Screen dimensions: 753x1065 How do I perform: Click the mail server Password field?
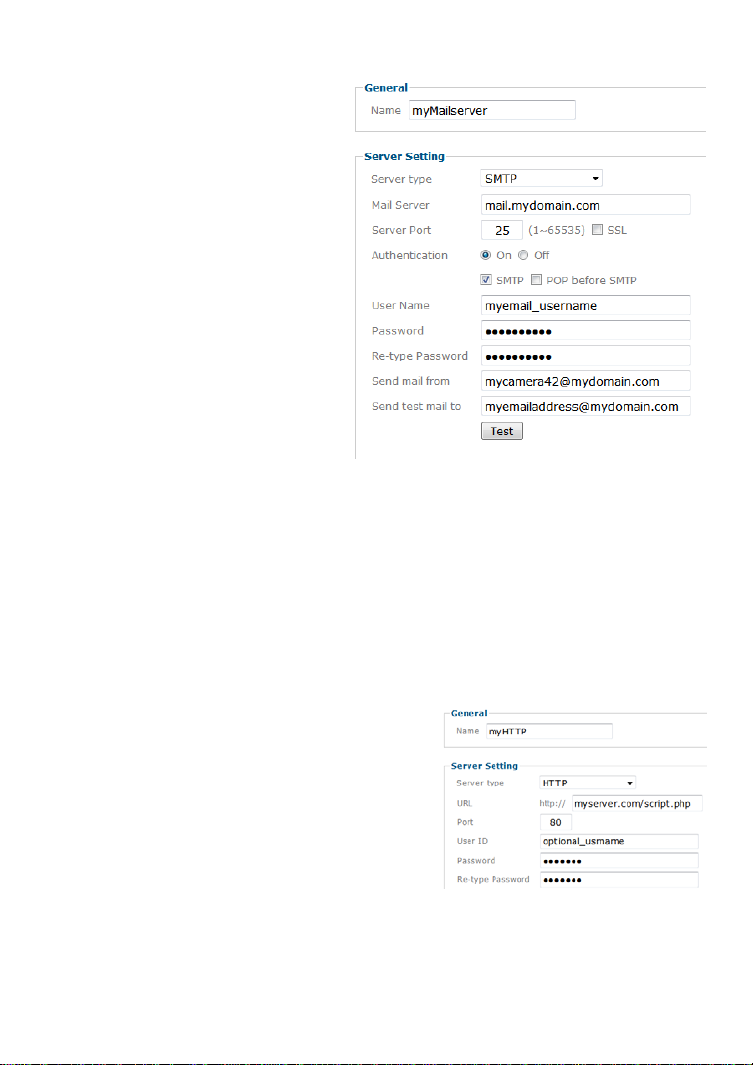585,331
